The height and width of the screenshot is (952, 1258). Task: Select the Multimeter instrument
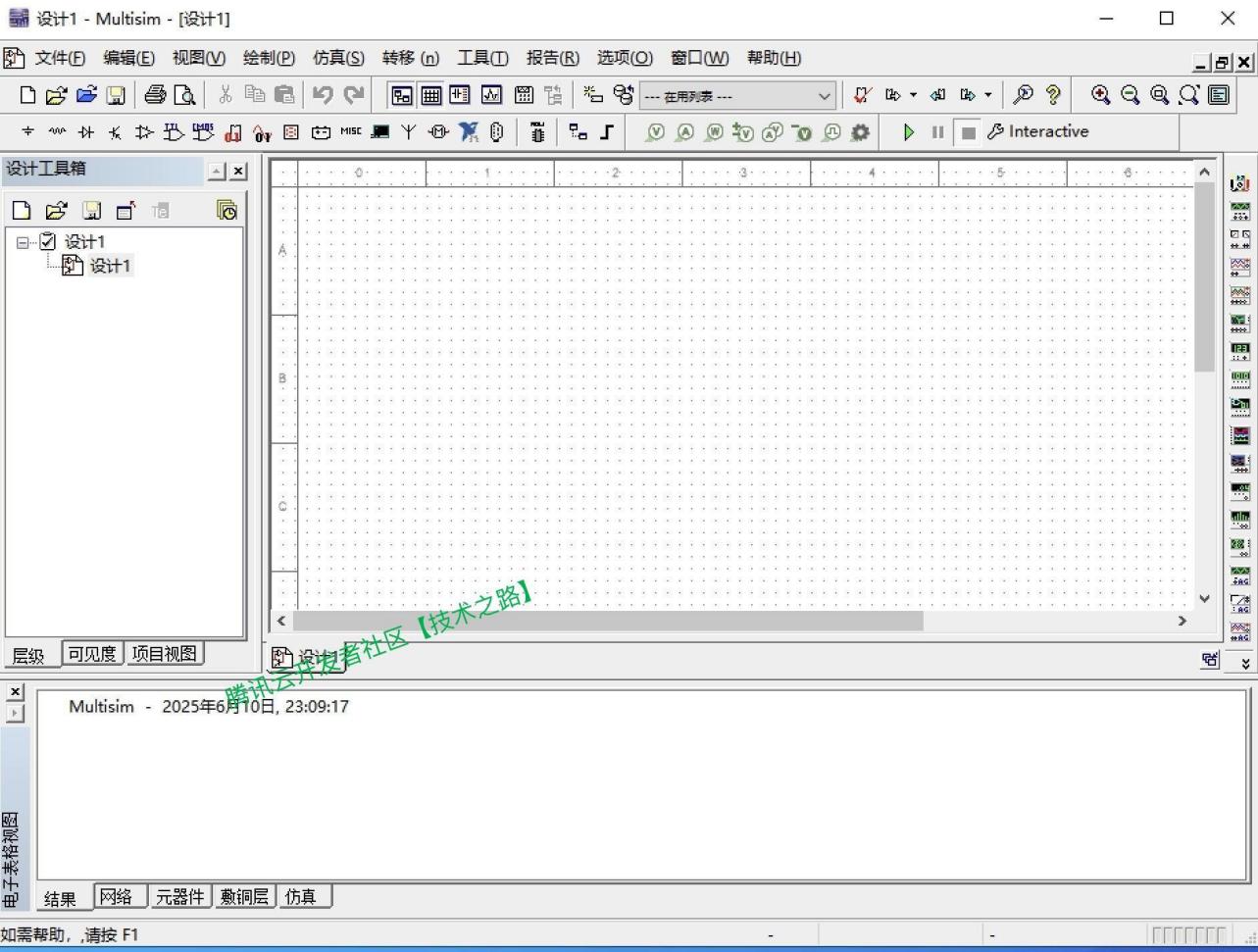pyautogui.click(x=1239, y=183)
